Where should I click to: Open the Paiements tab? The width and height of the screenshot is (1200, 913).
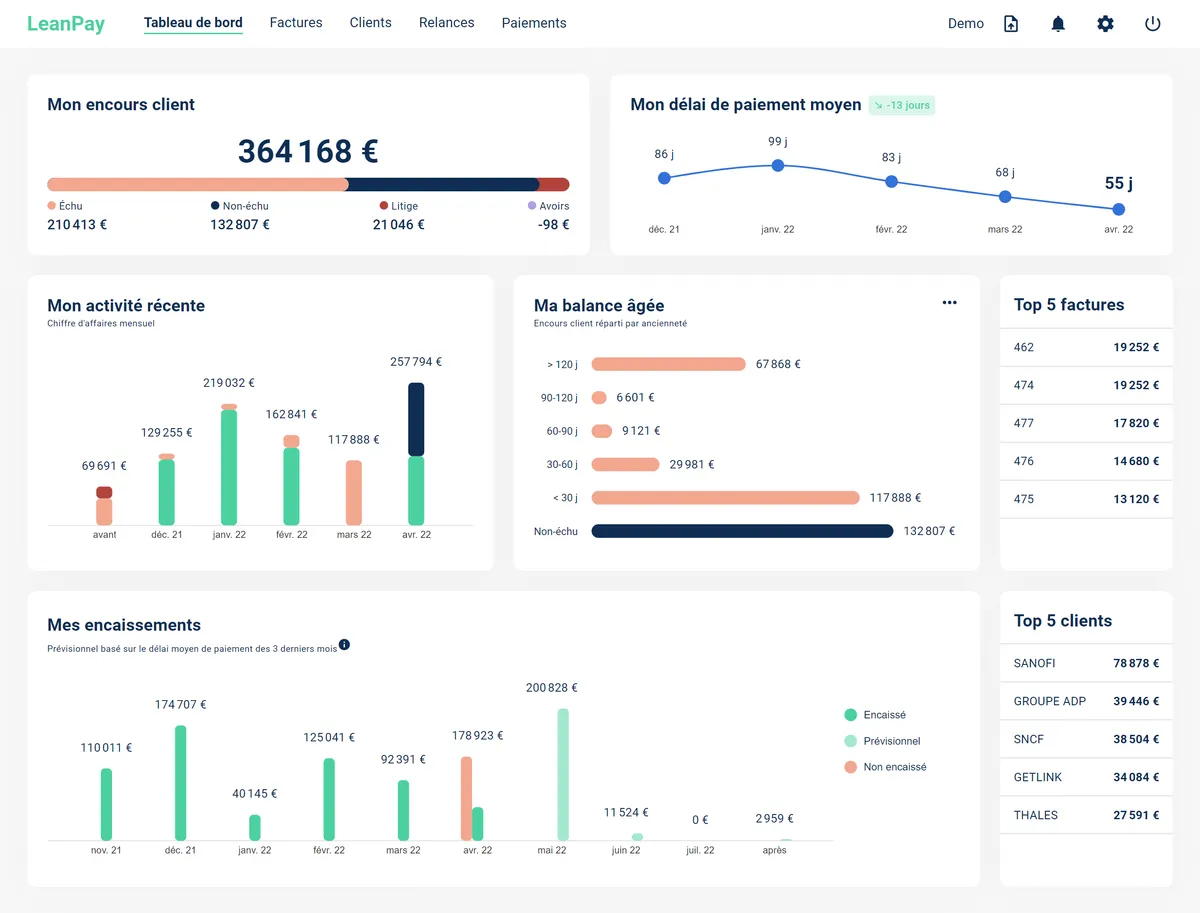[534, 23]
